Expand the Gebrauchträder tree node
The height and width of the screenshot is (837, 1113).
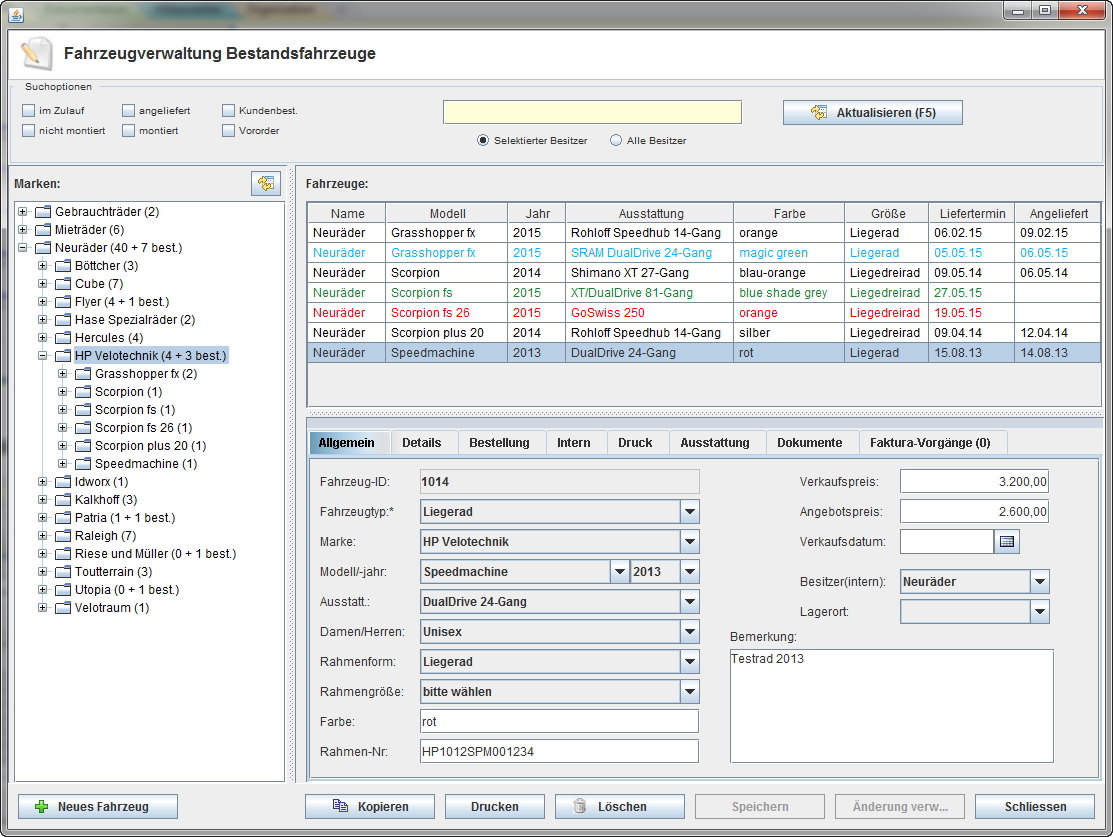23,212
